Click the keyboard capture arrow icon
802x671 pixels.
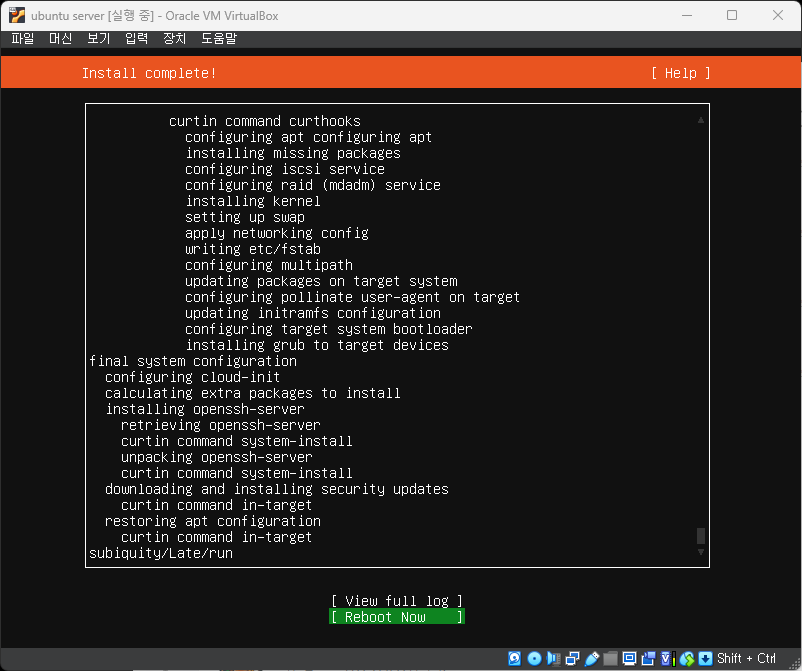tap(705, 658)
